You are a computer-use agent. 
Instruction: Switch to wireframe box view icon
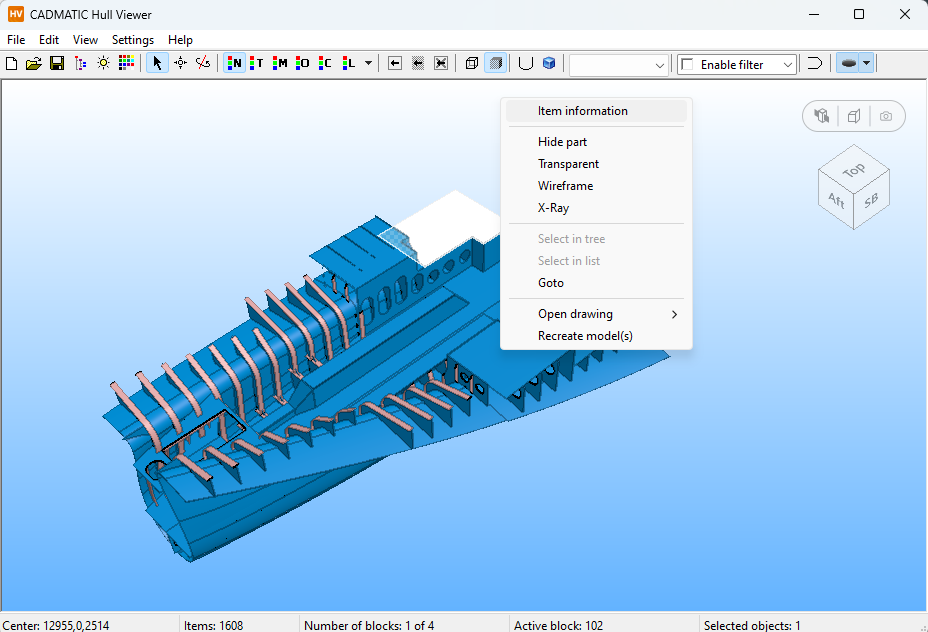pos(472,63)
